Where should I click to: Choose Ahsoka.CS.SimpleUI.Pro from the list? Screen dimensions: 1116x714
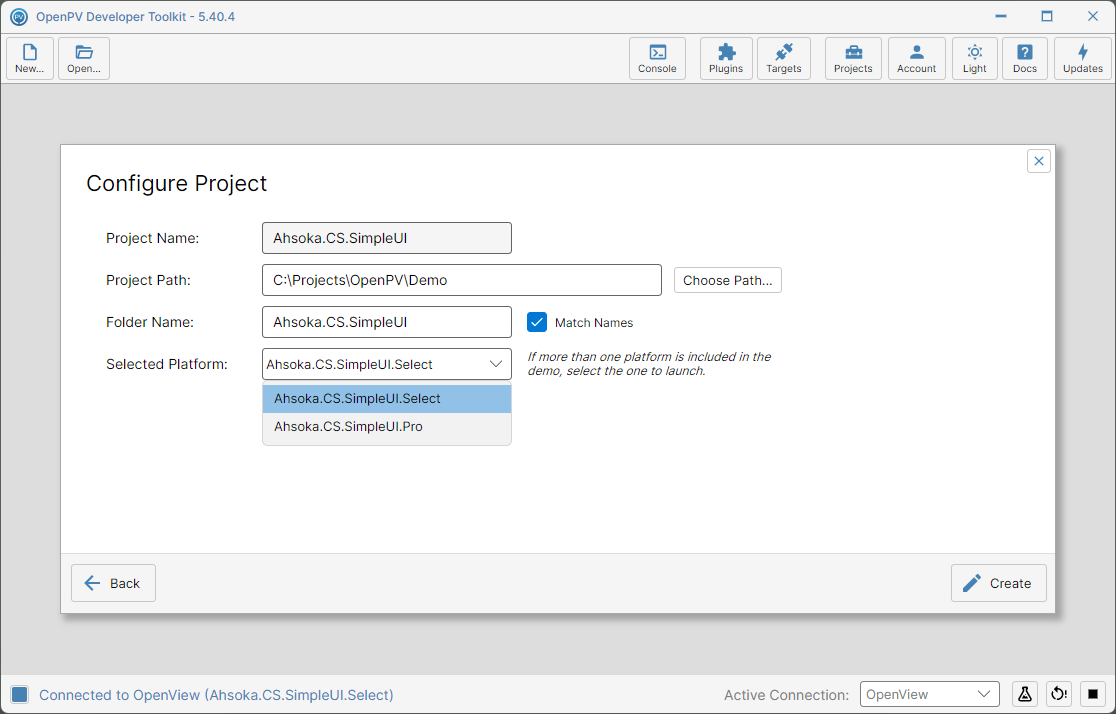click(x=386, y=426)
